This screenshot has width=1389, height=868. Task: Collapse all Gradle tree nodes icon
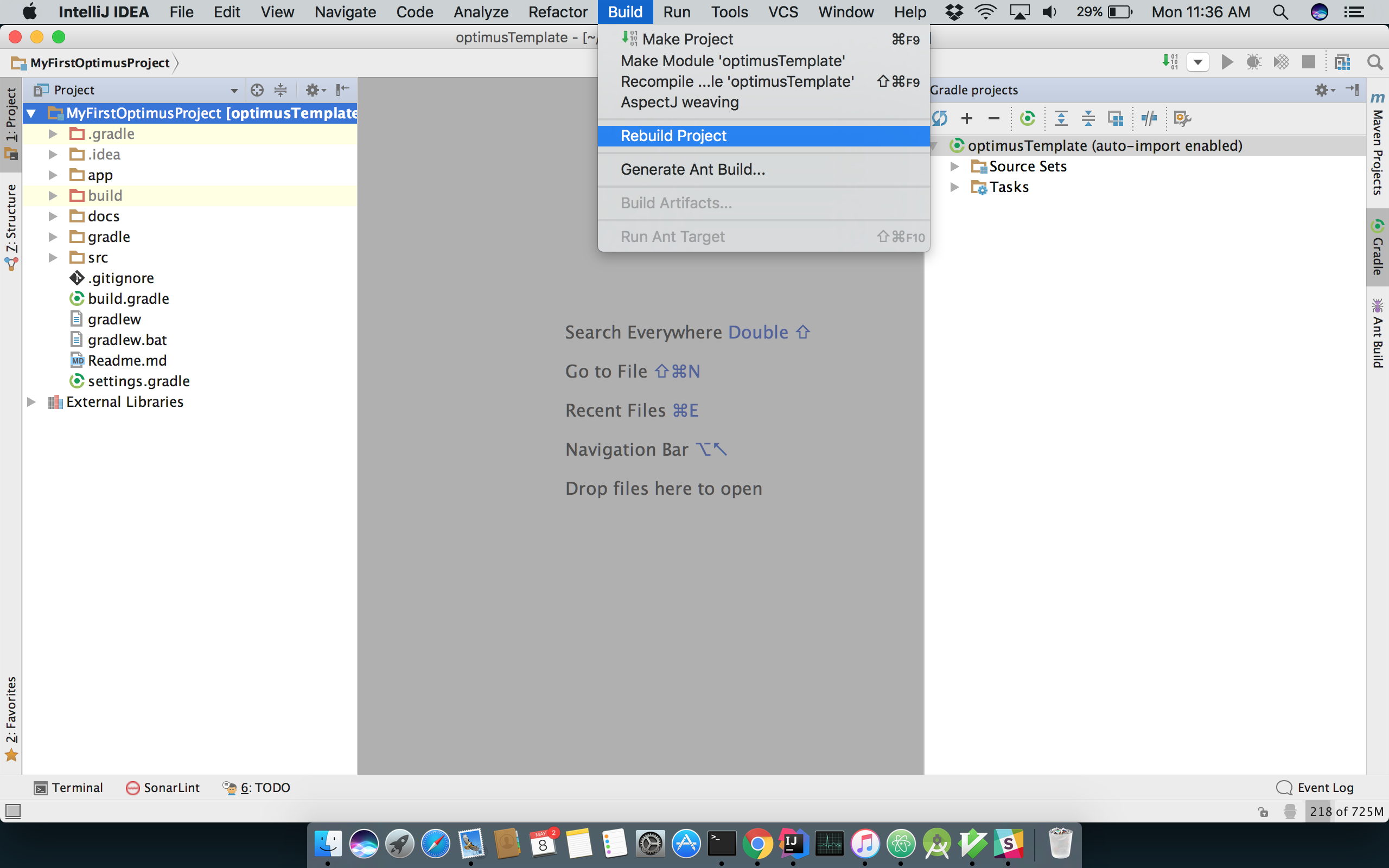click(1088, 119)
